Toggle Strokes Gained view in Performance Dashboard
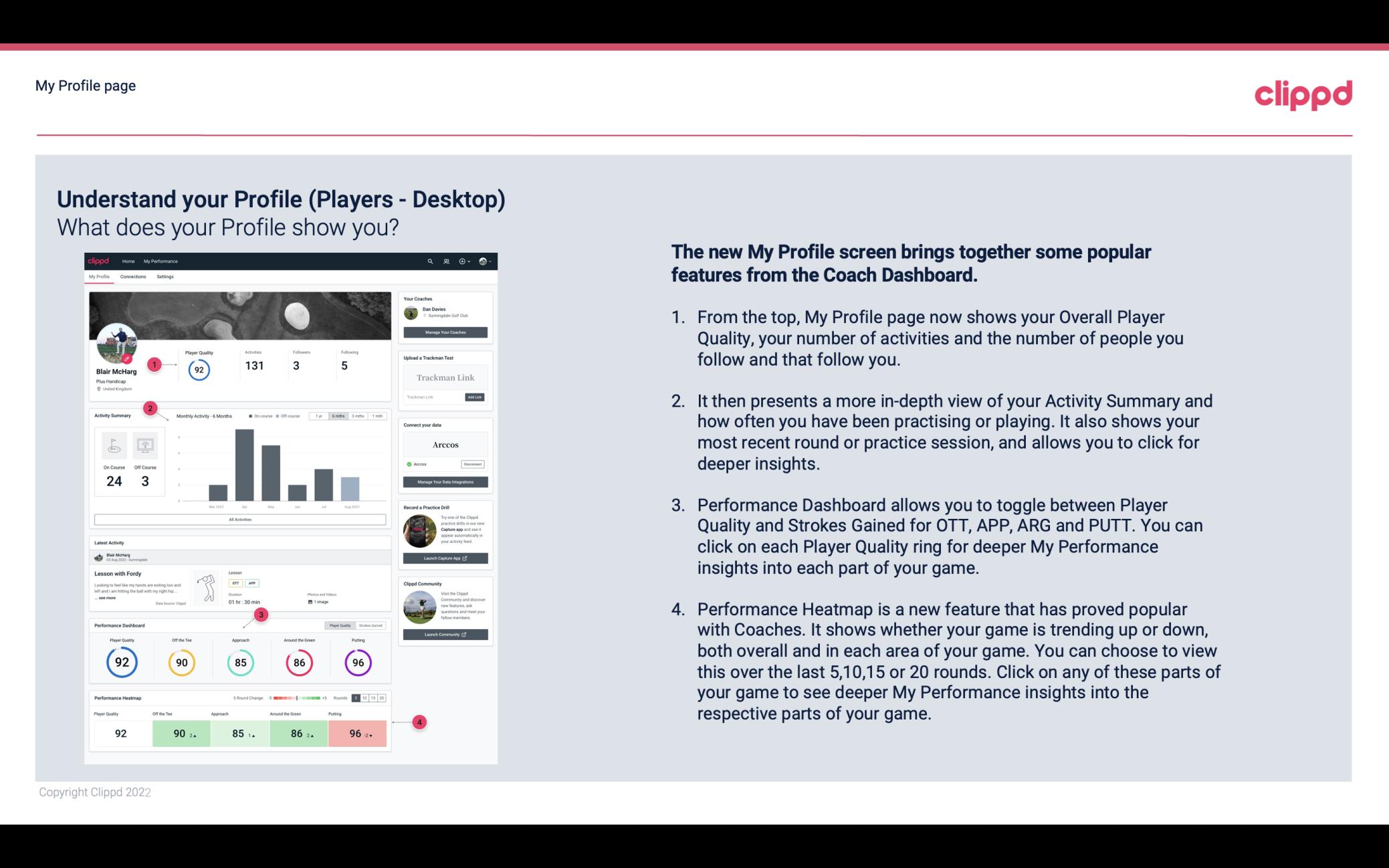1389x868 pixels. coord(371,625)
